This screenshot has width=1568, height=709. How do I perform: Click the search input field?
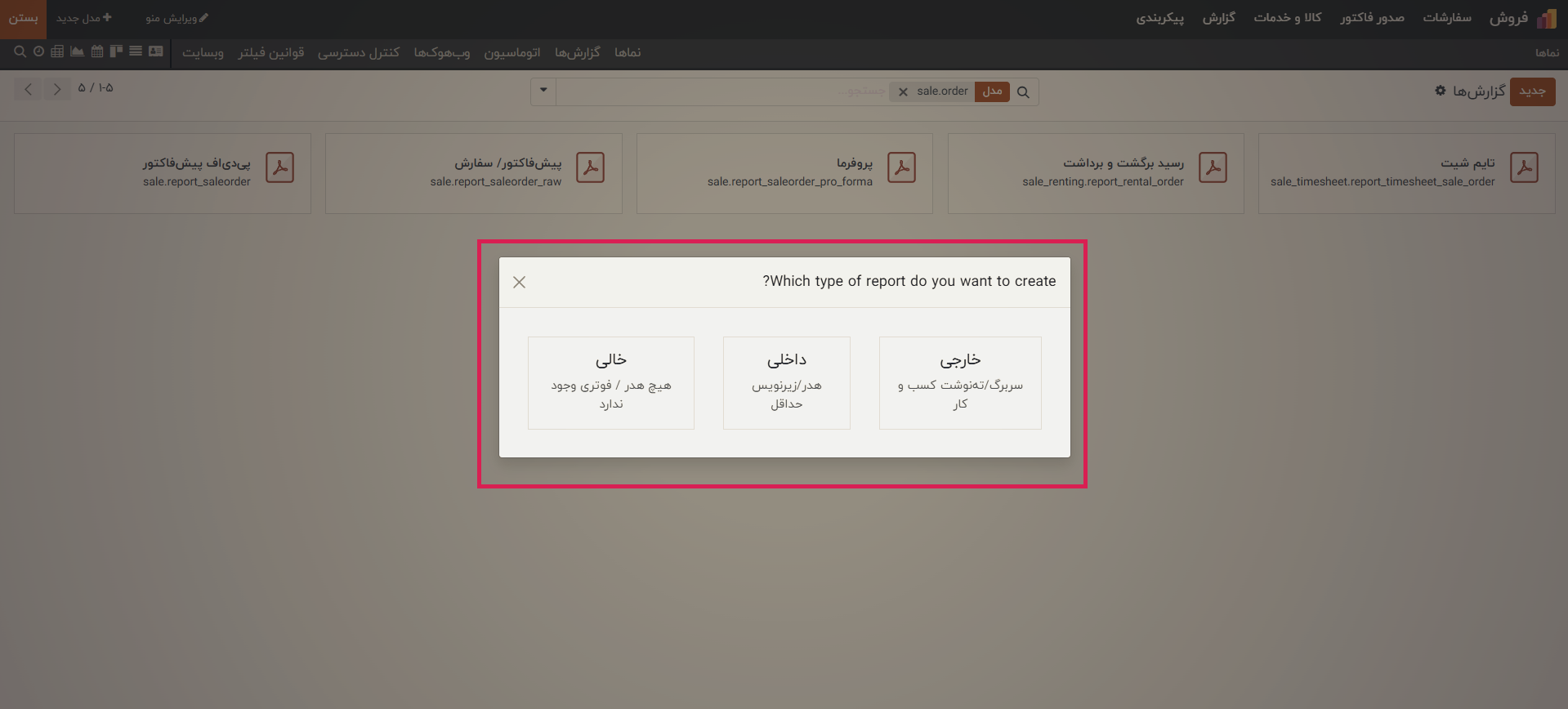[x=723, y=91]
